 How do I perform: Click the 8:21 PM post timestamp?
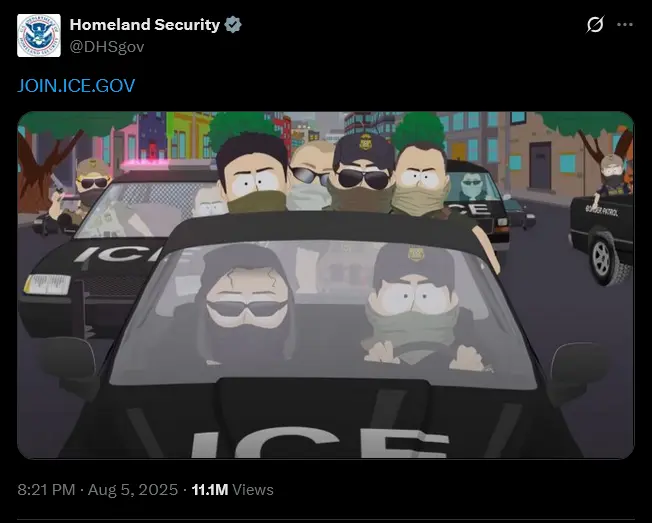(x=46, y=489)
